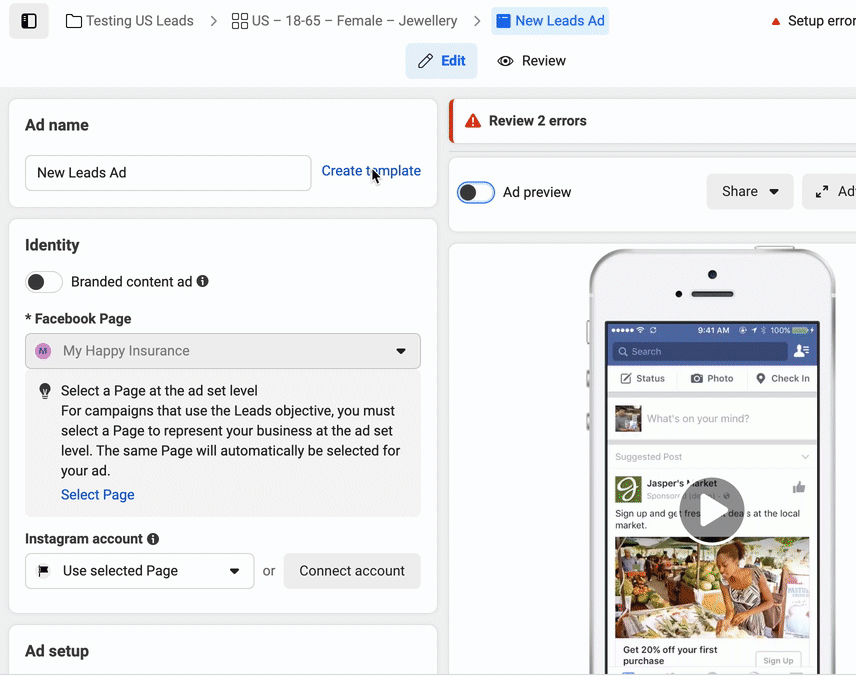Click the red warning triangle in Review errors

[471, 121]
